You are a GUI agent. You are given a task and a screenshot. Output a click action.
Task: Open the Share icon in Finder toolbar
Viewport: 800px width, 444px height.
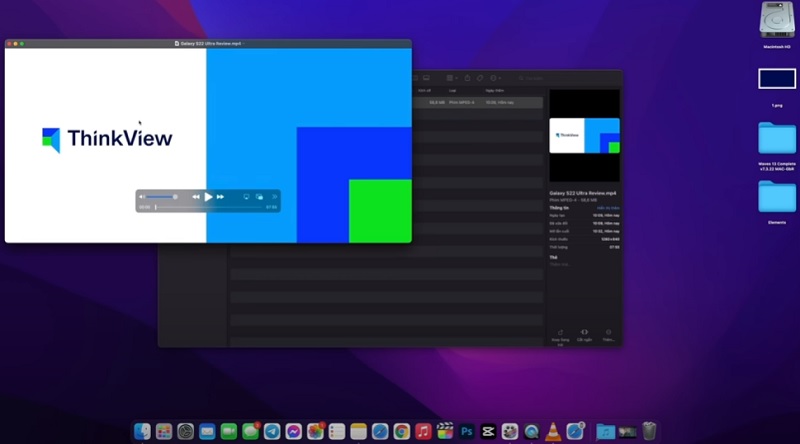point(466,78)
